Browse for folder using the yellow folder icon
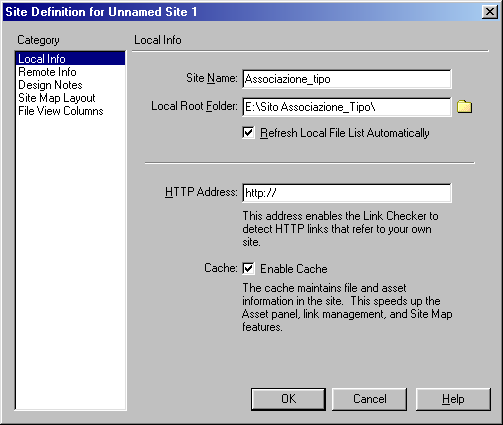Viewport: 503px width, 425px height. tap(464, 107)
